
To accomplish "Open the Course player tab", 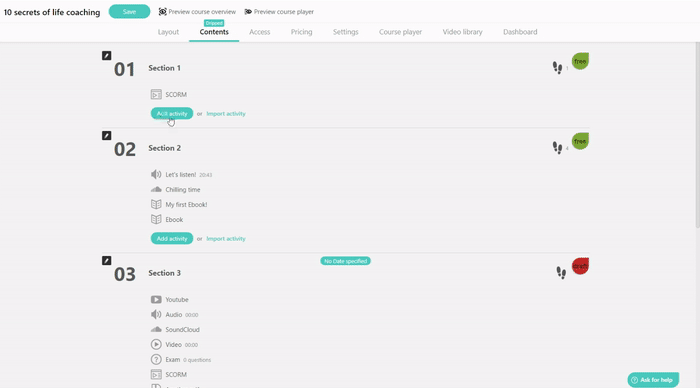I will 400,32.
